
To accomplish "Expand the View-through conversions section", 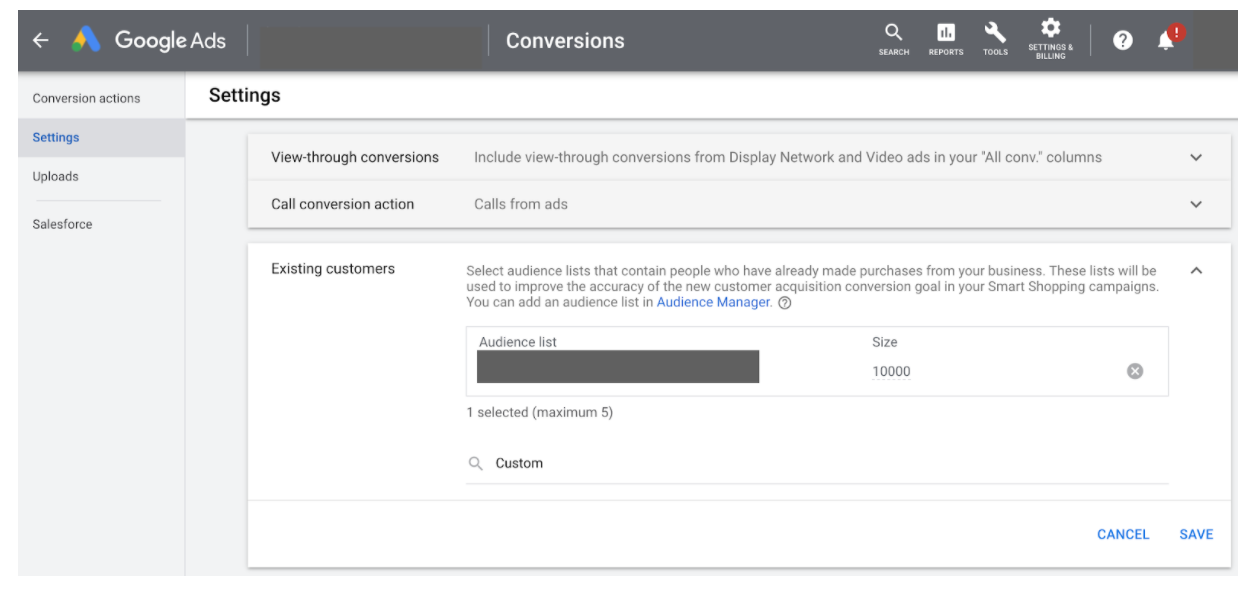I will 1196,158.
